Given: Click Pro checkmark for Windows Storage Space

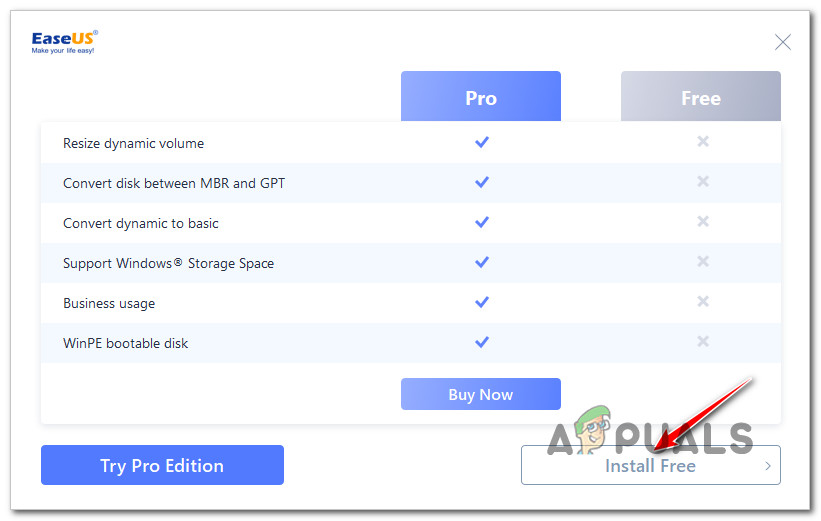Looking at the screenshot, I should (x=482, y=262).
